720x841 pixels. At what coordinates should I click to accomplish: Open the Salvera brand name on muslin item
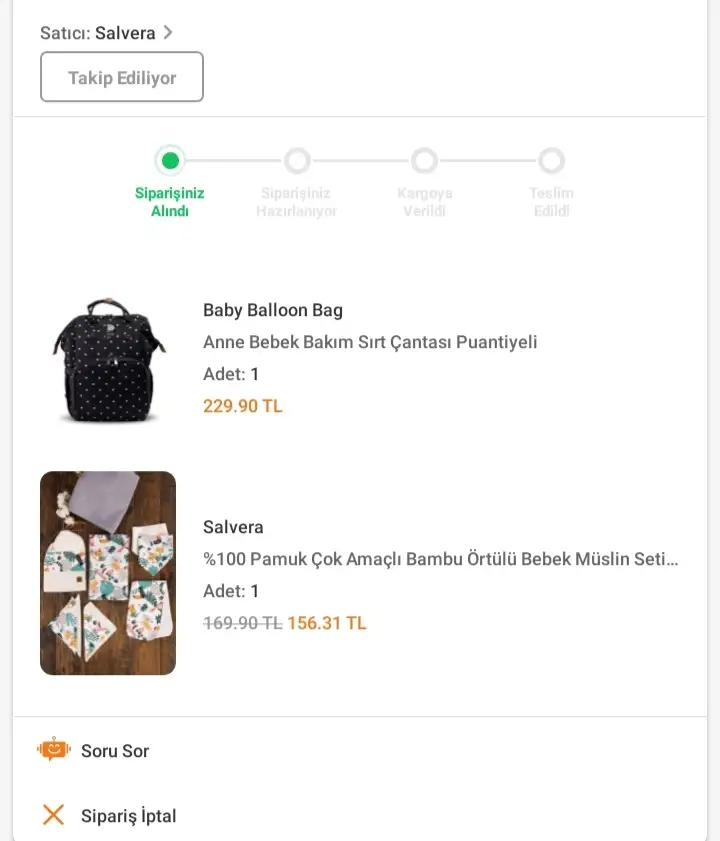click(233, 527)
